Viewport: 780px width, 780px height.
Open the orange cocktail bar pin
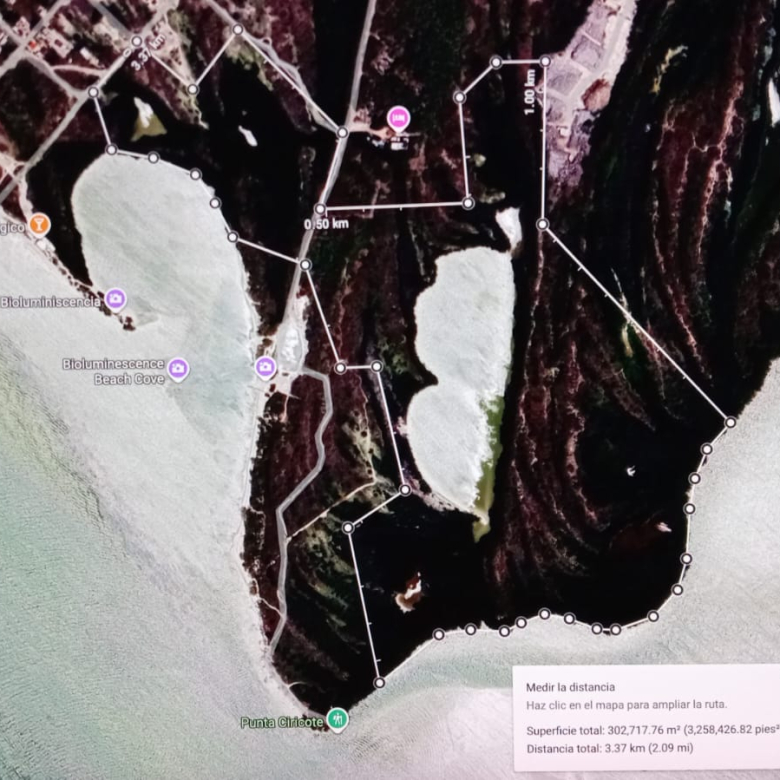tap(39, 224)
